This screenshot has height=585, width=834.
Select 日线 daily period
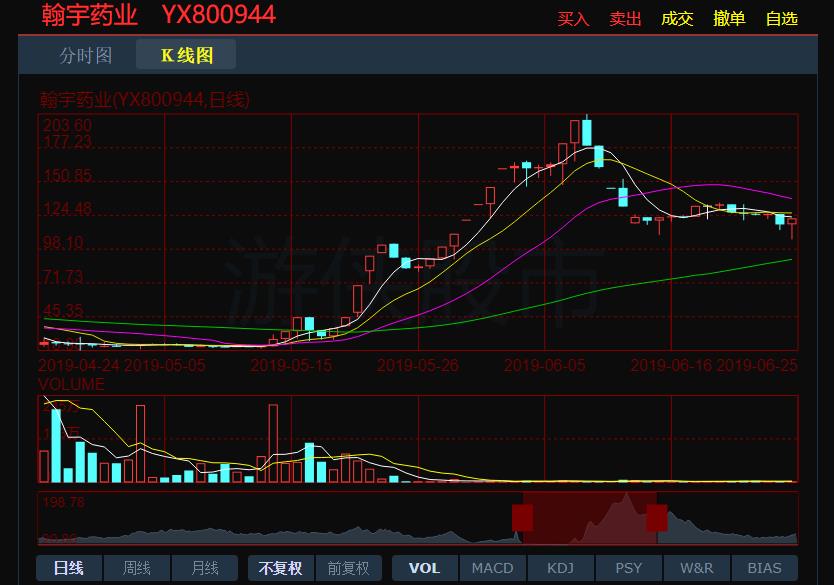[x=69, y=568]
